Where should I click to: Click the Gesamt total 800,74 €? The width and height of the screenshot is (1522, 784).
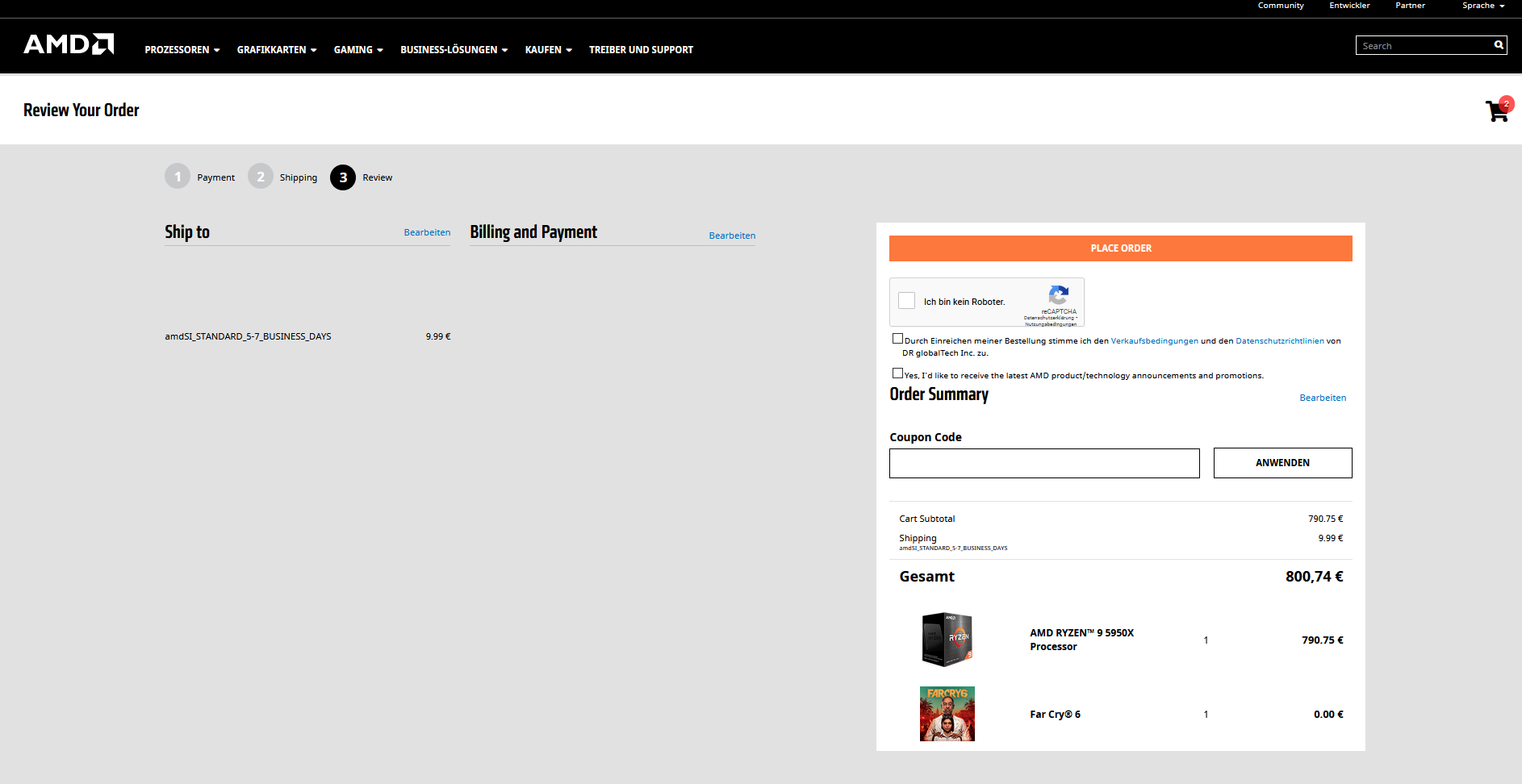pos(1315,577)
